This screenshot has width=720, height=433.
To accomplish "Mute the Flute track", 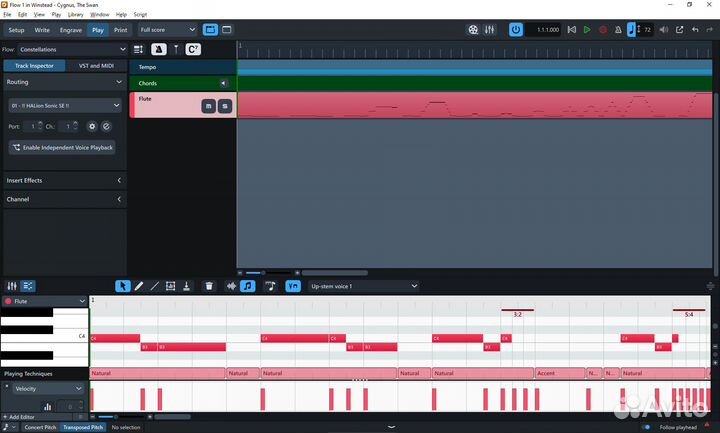I will [209, 106].
